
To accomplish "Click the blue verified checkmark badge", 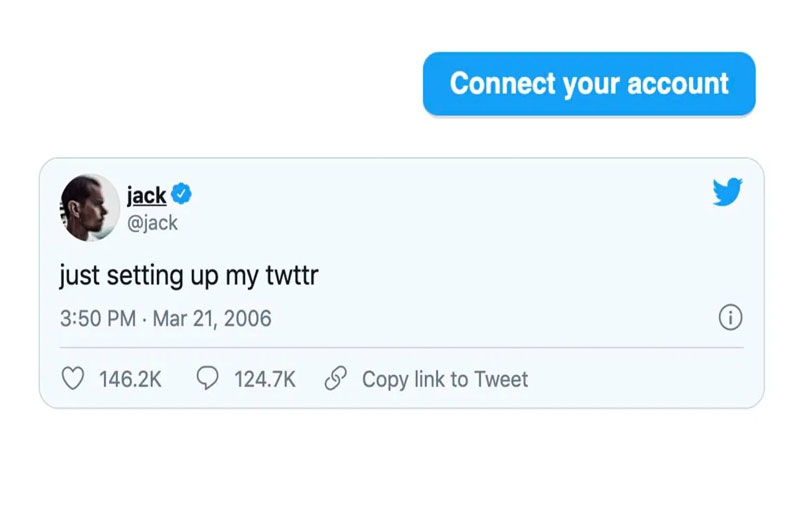I will click(x=183, y=194).
